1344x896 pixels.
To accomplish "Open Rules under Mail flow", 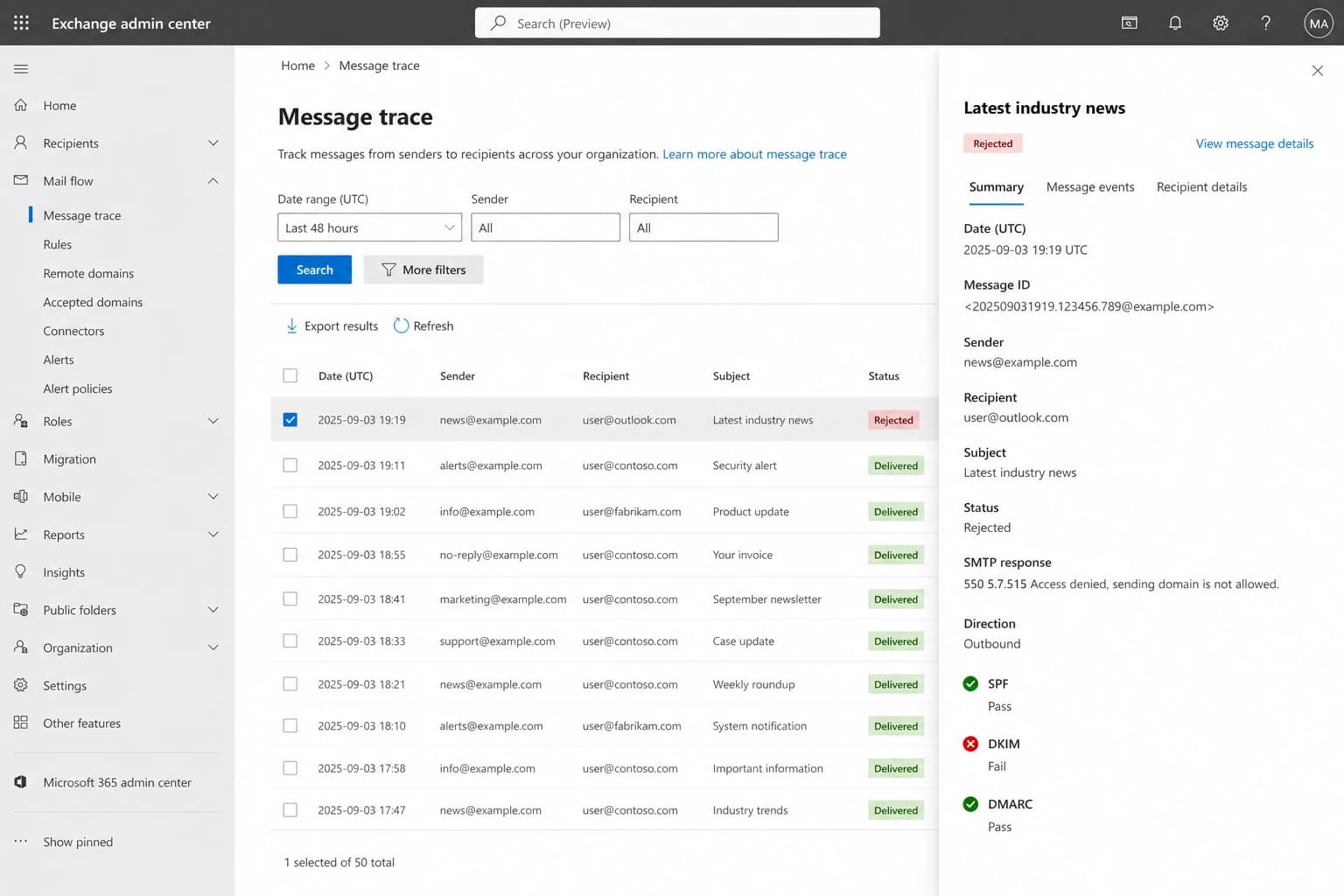I will pos(58,244).
